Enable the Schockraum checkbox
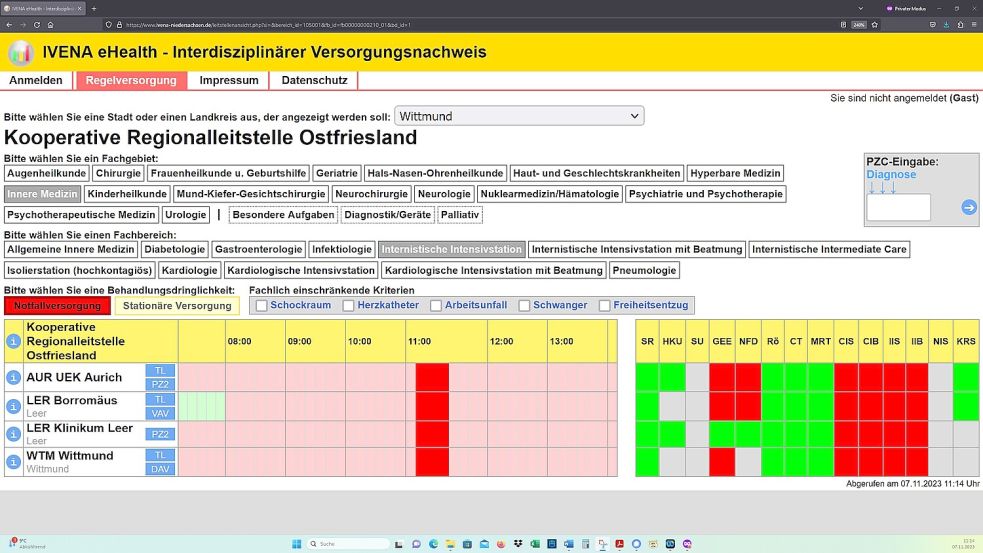The image size is (983, 553). (x=261, y=305)
